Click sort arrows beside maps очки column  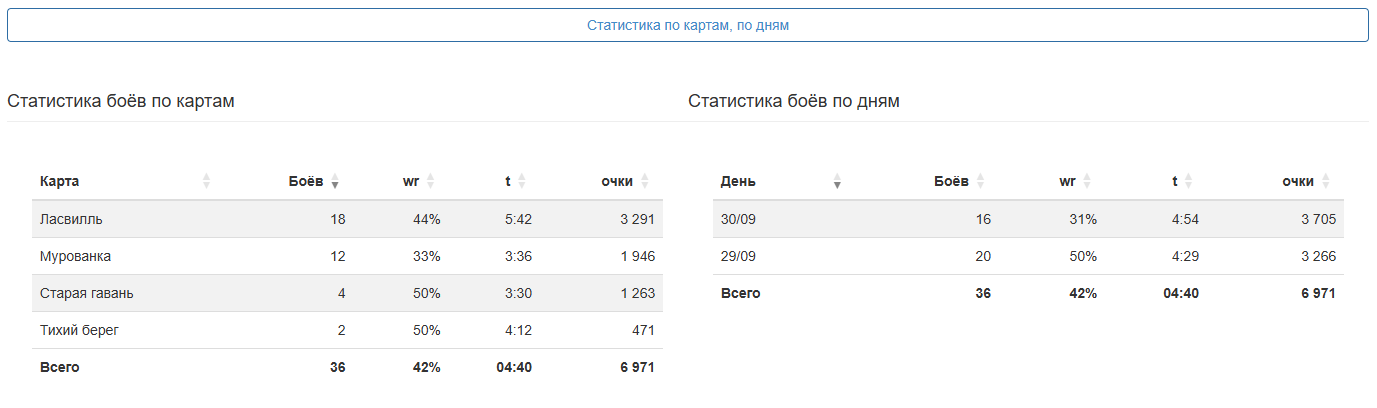coord(645,181)
